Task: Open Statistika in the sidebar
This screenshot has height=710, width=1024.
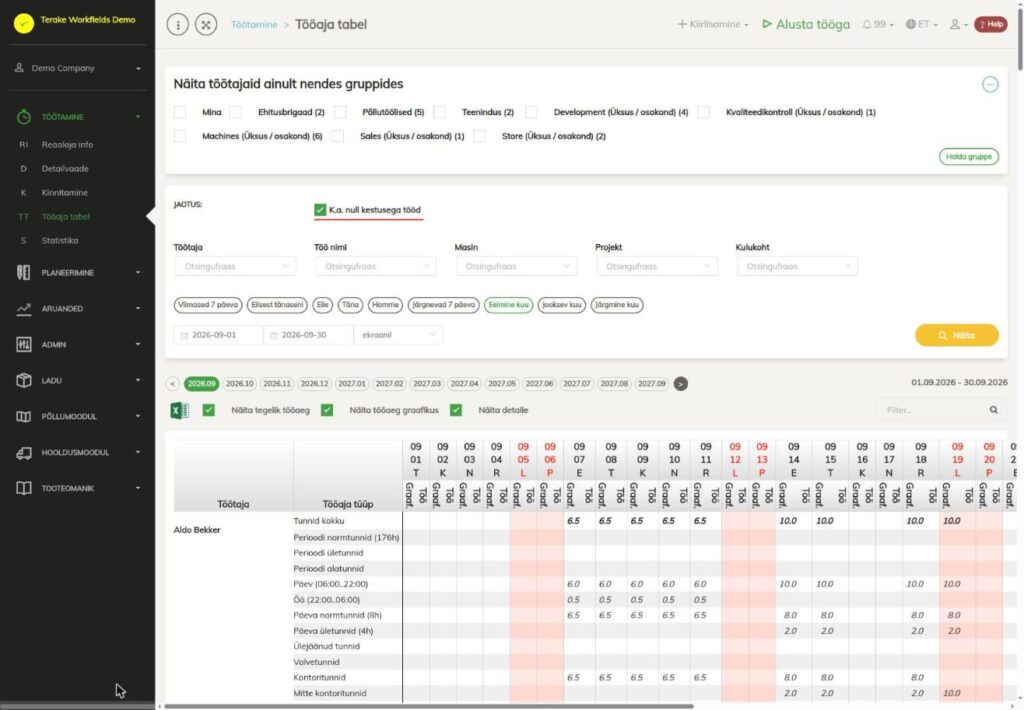Action: [60, 240]
